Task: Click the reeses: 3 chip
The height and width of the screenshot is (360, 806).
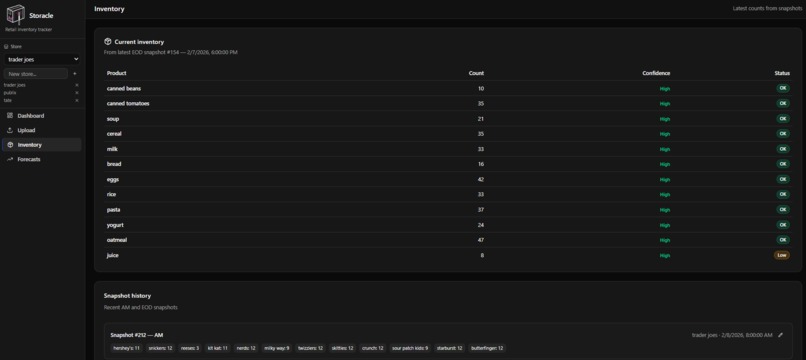Action: [x=190, y=348]
